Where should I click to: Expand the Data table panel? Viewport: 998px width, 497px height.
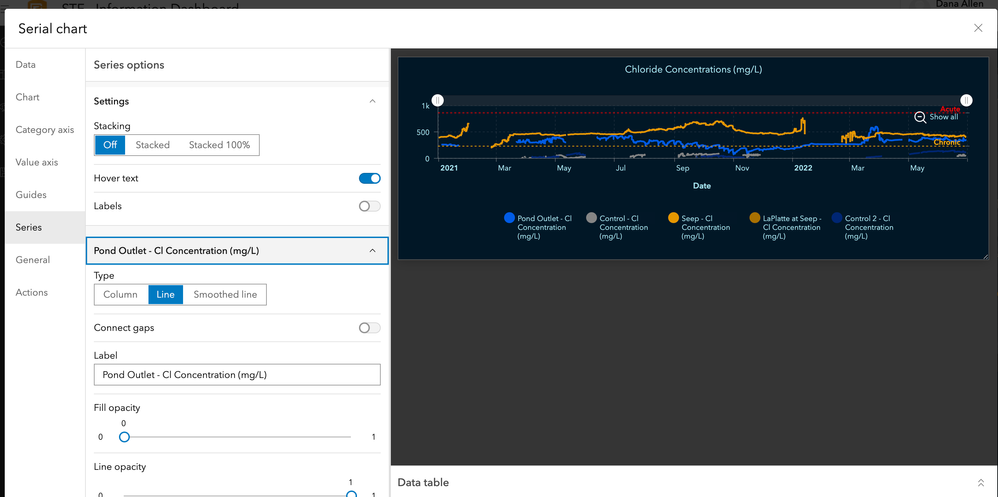[980, 483]
